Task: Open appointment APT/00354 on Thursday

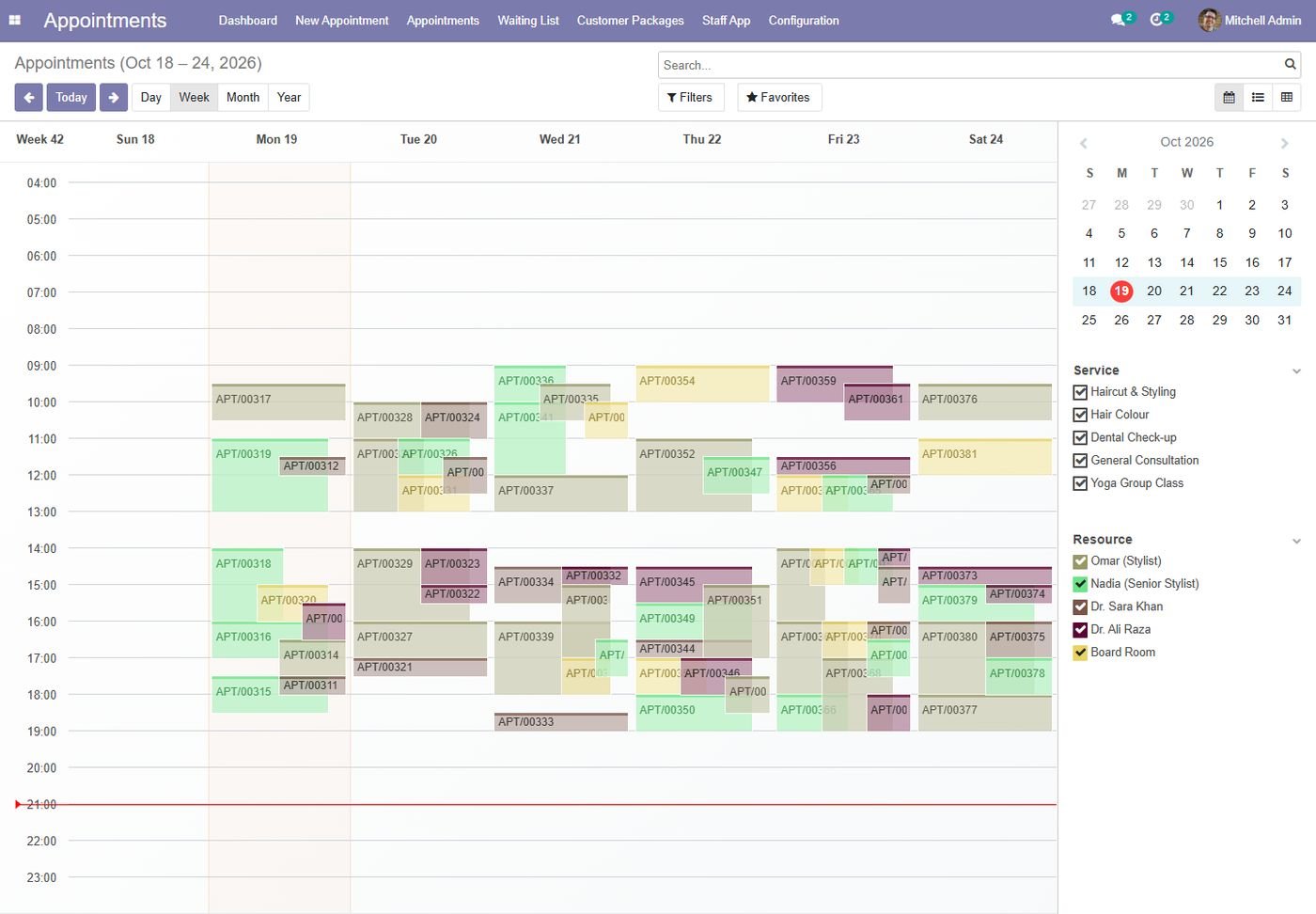Action: 702,384
